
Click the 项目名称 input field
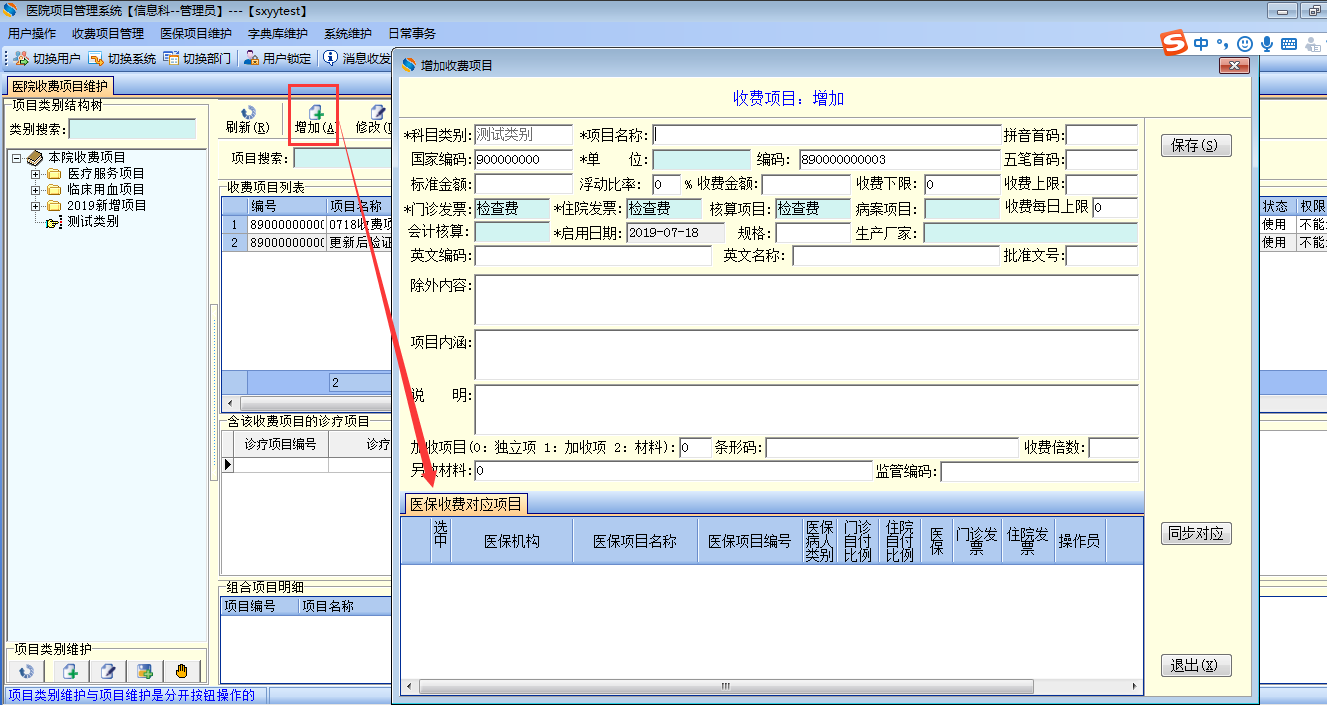(x=826, y=135)
